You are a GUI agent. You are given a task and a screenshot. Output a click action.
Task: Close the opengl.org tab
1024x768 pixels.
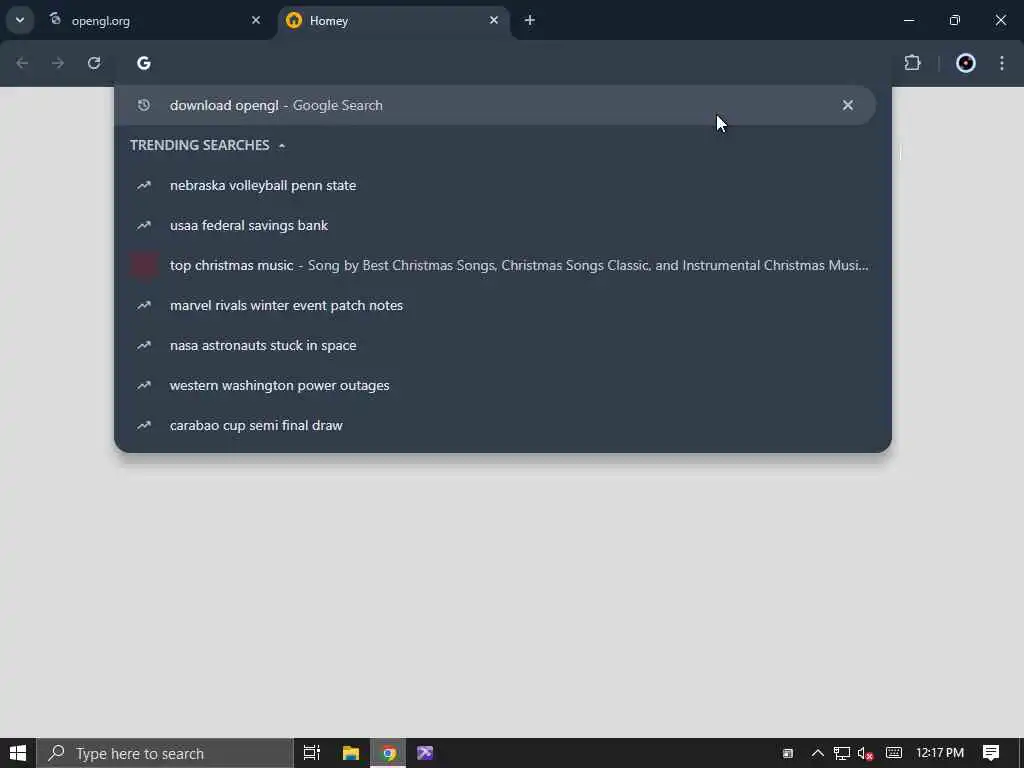(x=256, y=20)
